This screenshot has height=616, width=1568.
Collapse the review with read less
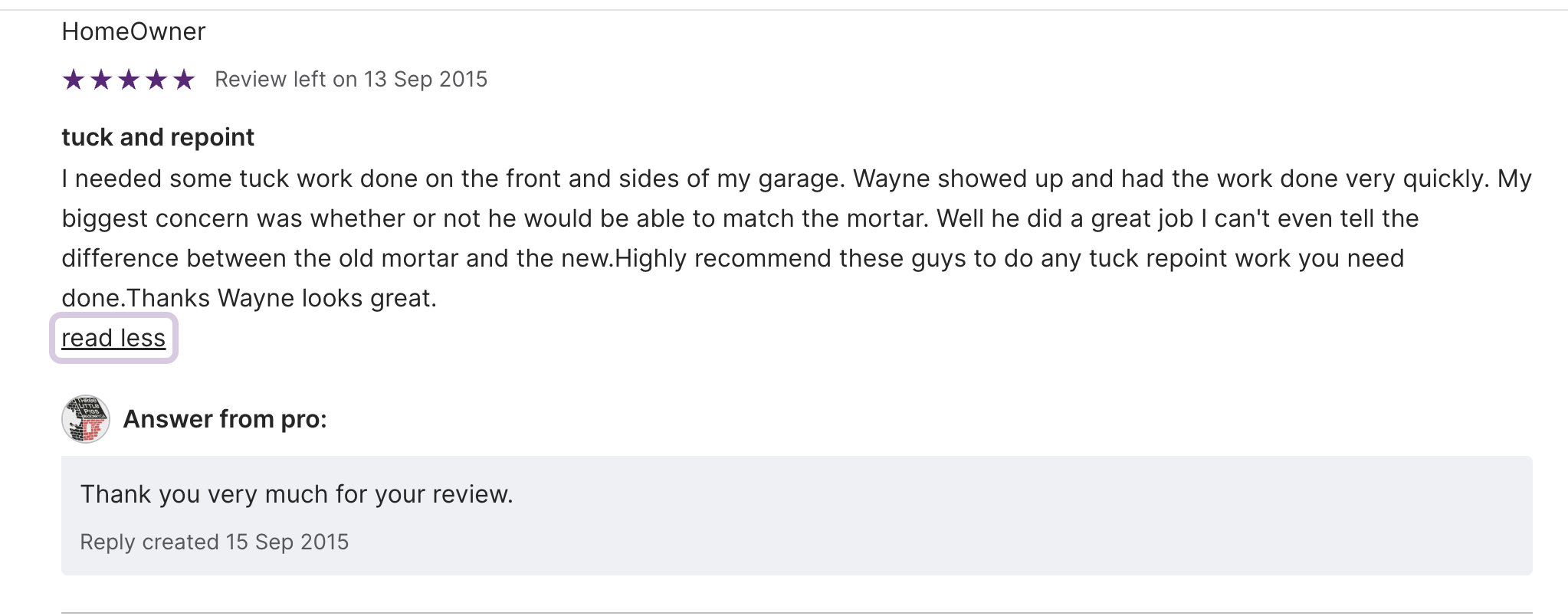coord(113,338)
